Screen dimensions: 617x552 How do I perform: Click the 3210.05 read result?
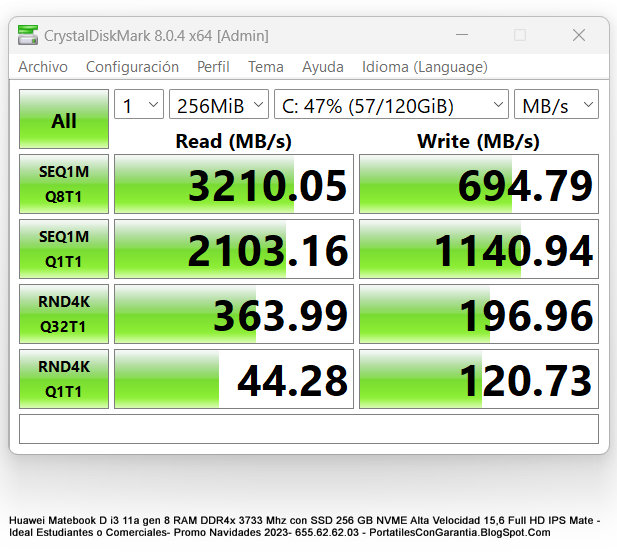point(234,184)
